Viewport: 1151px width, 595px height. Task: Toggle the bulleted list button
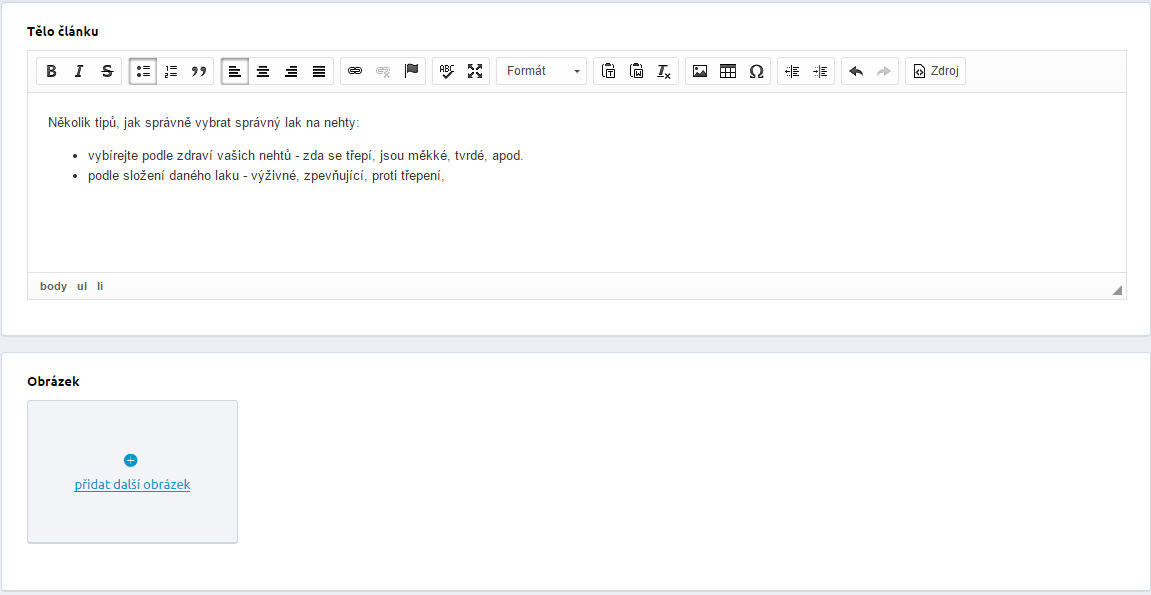point(143,71)
